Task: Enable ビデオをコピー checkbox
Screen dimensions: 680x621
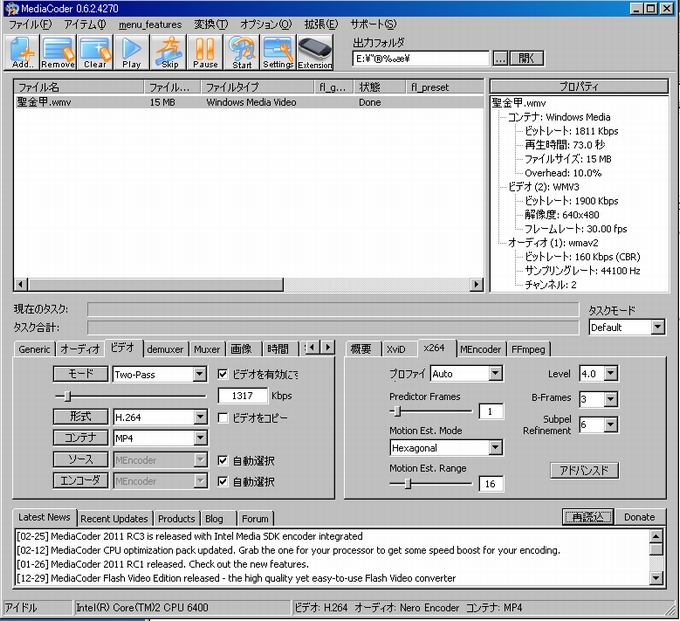Action: point(222,418)
